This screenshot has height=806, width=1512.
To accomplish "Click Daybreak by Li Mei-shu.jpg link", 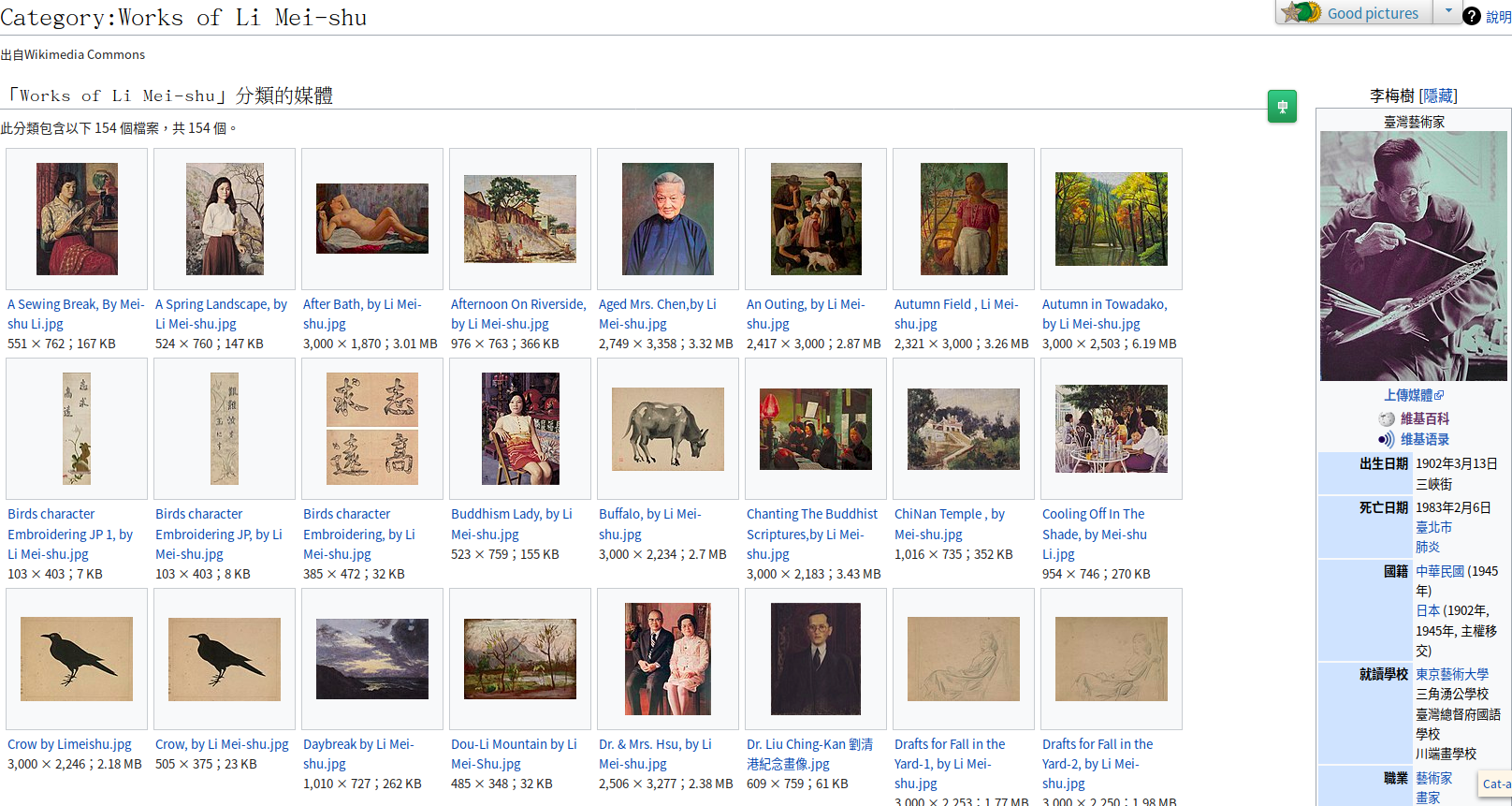I will pyautogui.click(x=358, y=754).
